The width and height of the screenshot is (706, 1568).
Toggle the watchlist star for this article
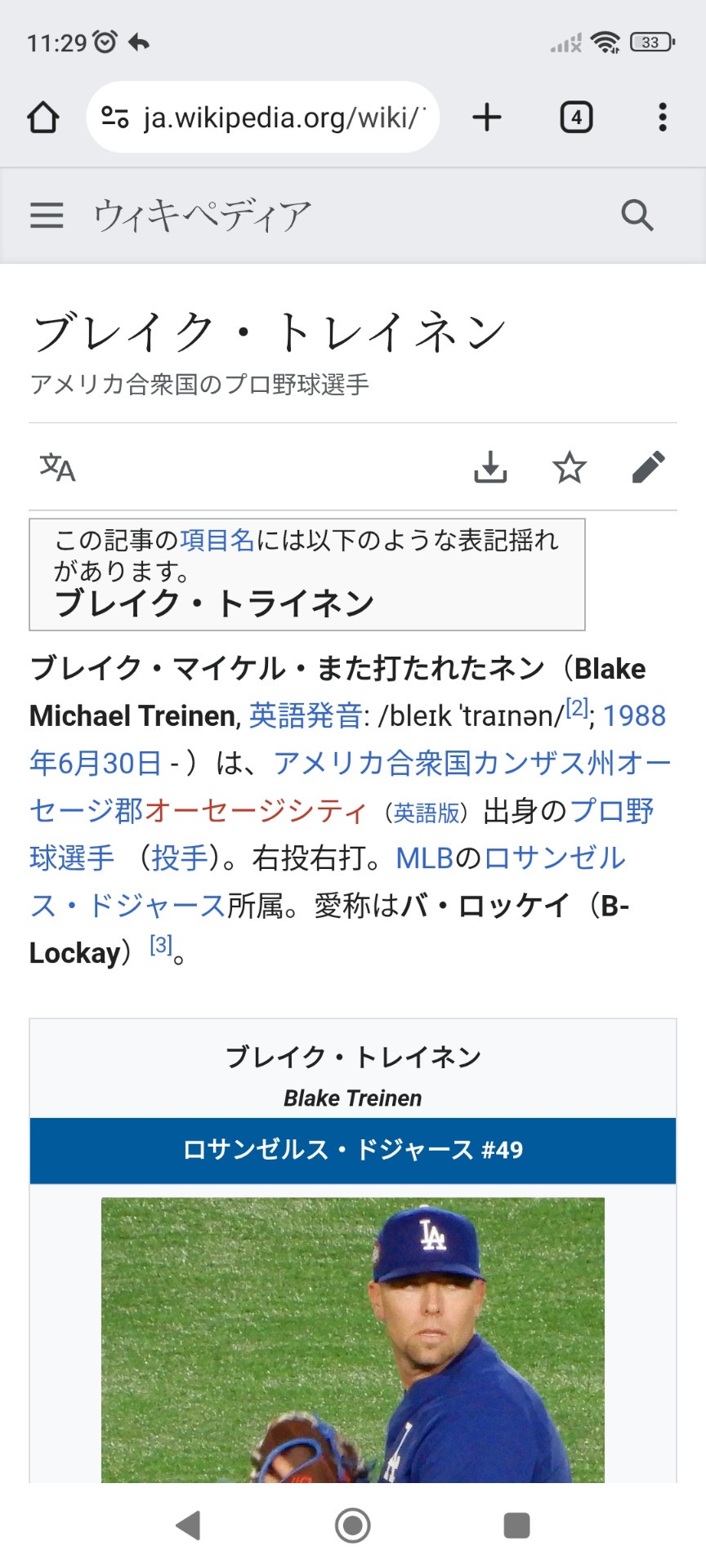[570, 467]
